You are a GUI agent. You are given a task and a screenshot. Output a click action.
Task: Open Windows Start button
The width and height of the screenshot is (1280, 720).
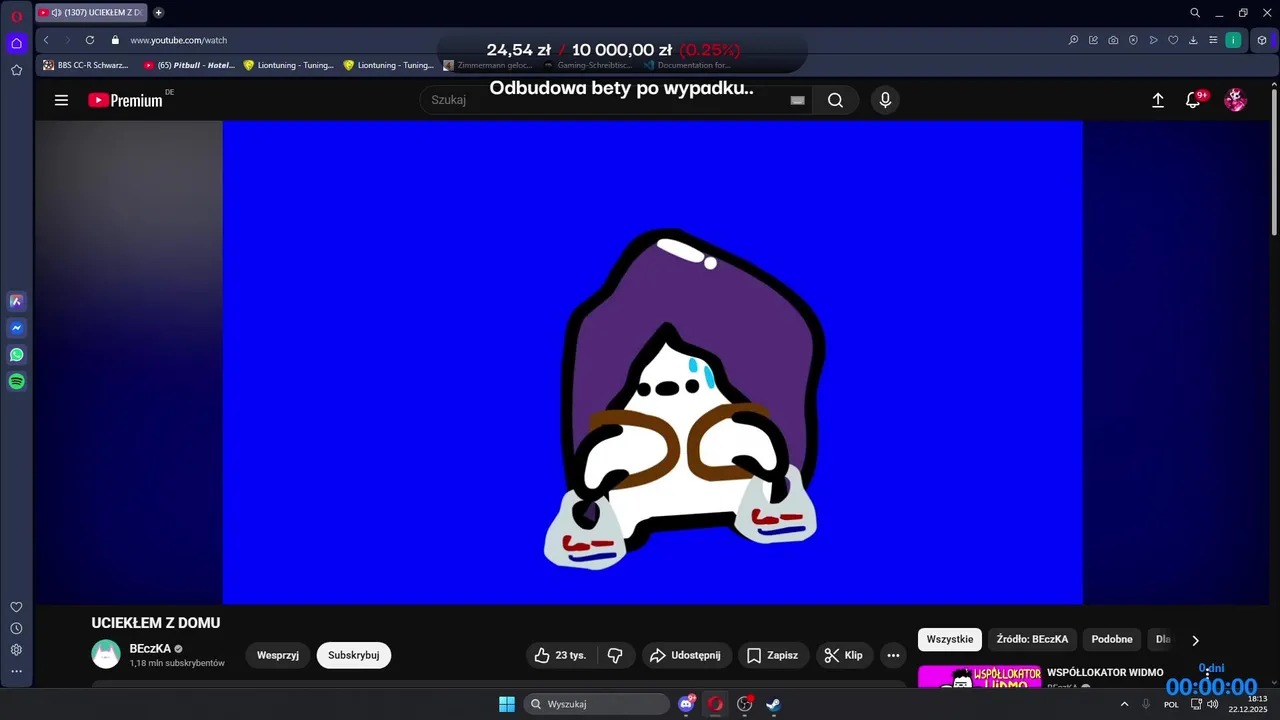507,704
